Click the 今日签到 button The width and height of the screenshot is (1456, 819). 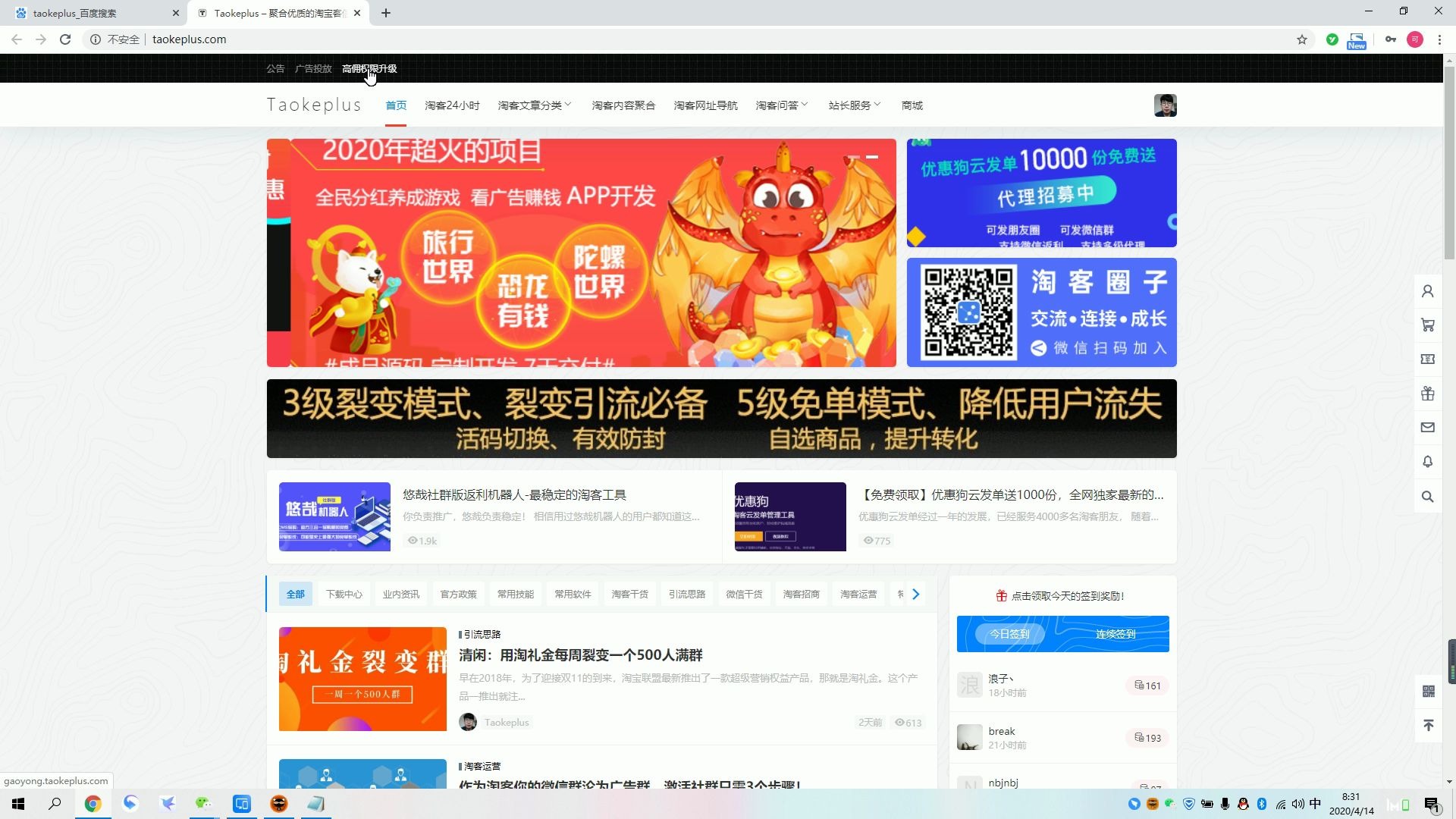click(x=1009, y=634)
